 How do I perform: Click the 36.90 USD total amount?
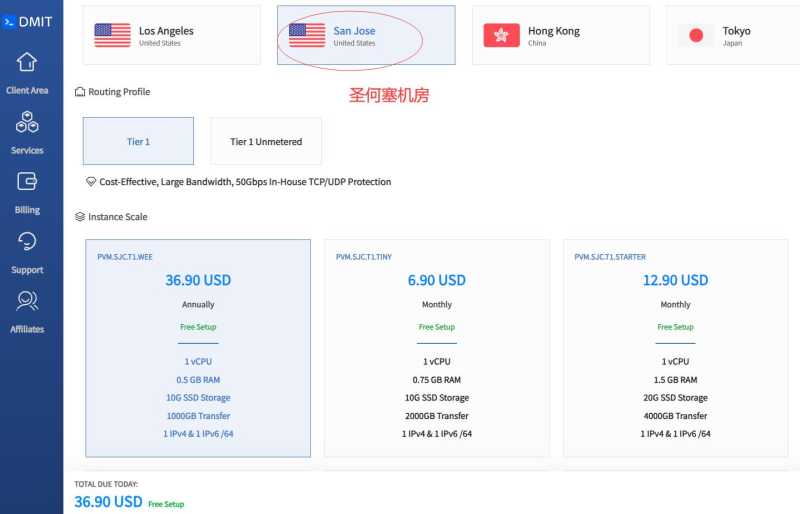tap(108, 502)
